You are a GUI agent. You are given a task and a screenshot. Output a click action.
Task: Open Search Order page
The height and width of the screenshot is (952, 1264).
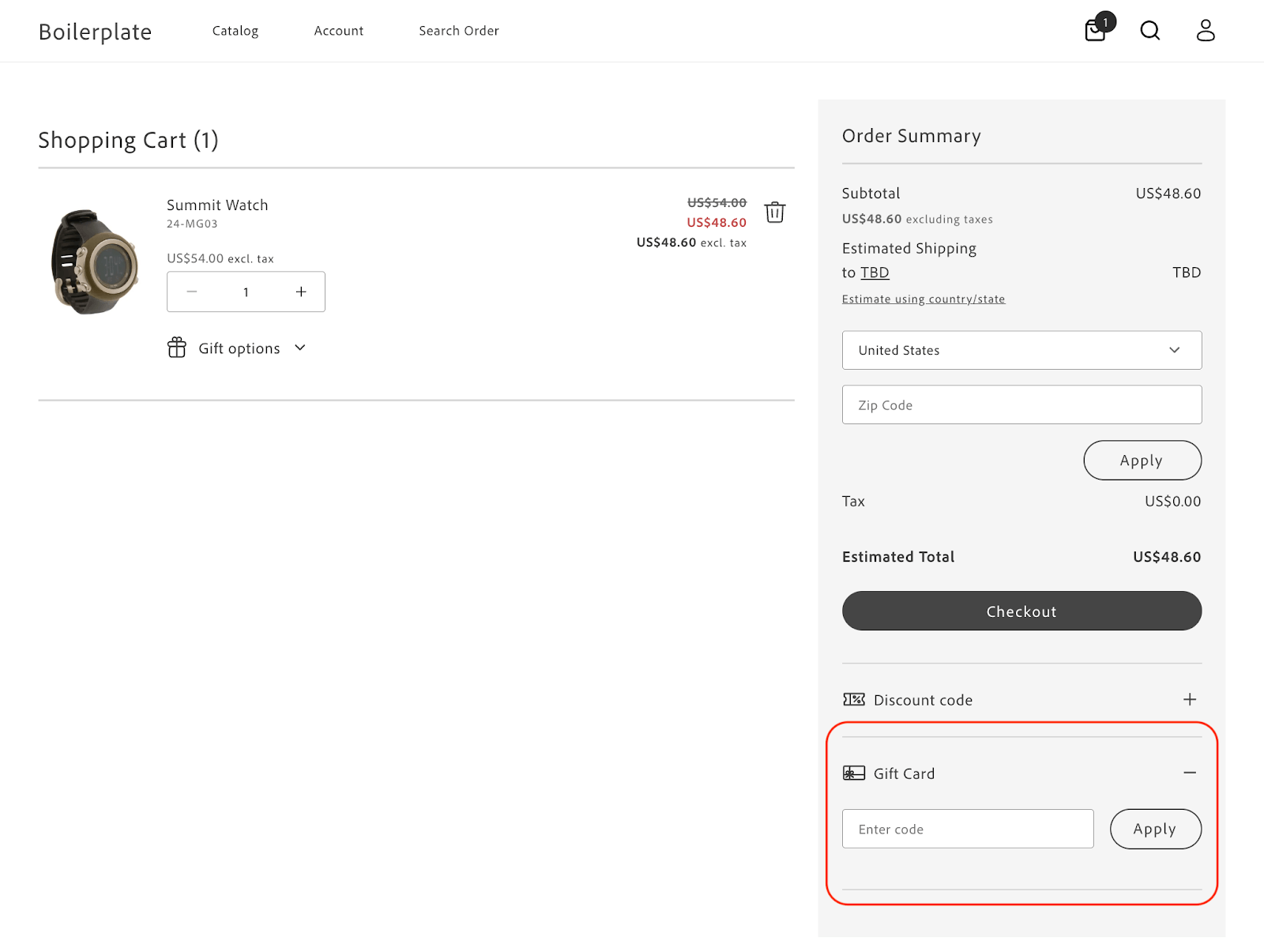(x=459, y=31)
